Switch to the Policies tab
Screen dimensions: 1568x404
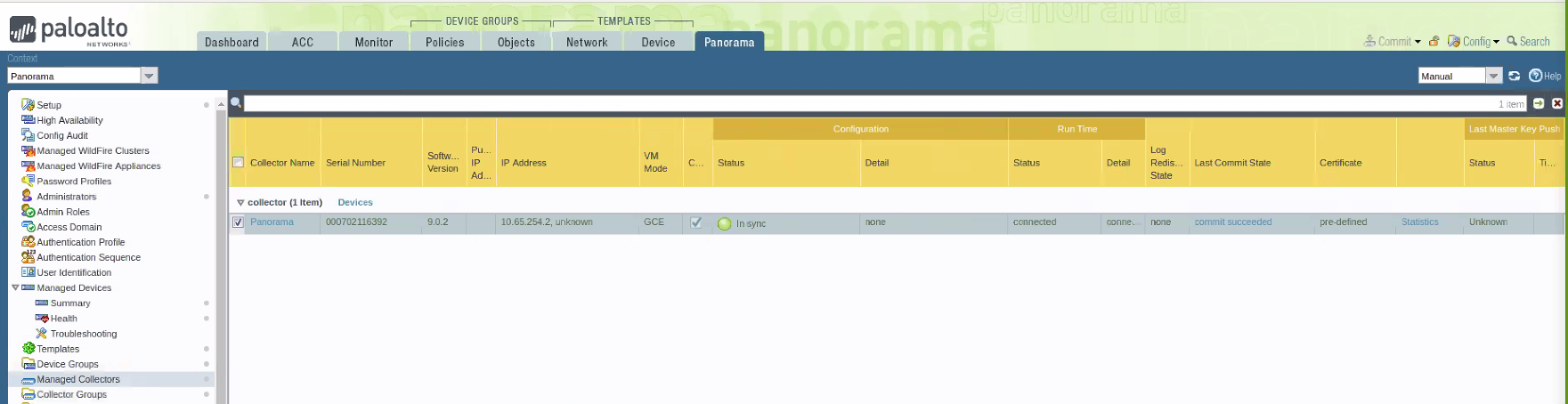(x=445, y=42)
